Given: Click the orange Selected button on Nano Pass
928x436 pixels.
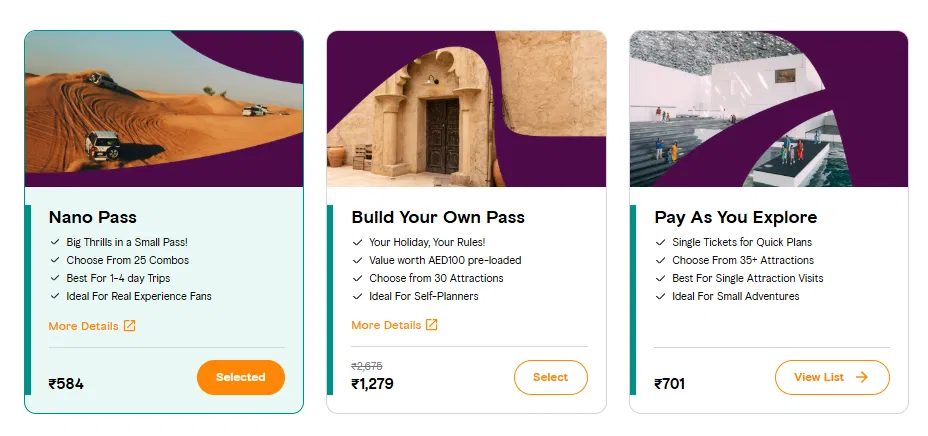Looking at the screenshot, I should 241,377.
